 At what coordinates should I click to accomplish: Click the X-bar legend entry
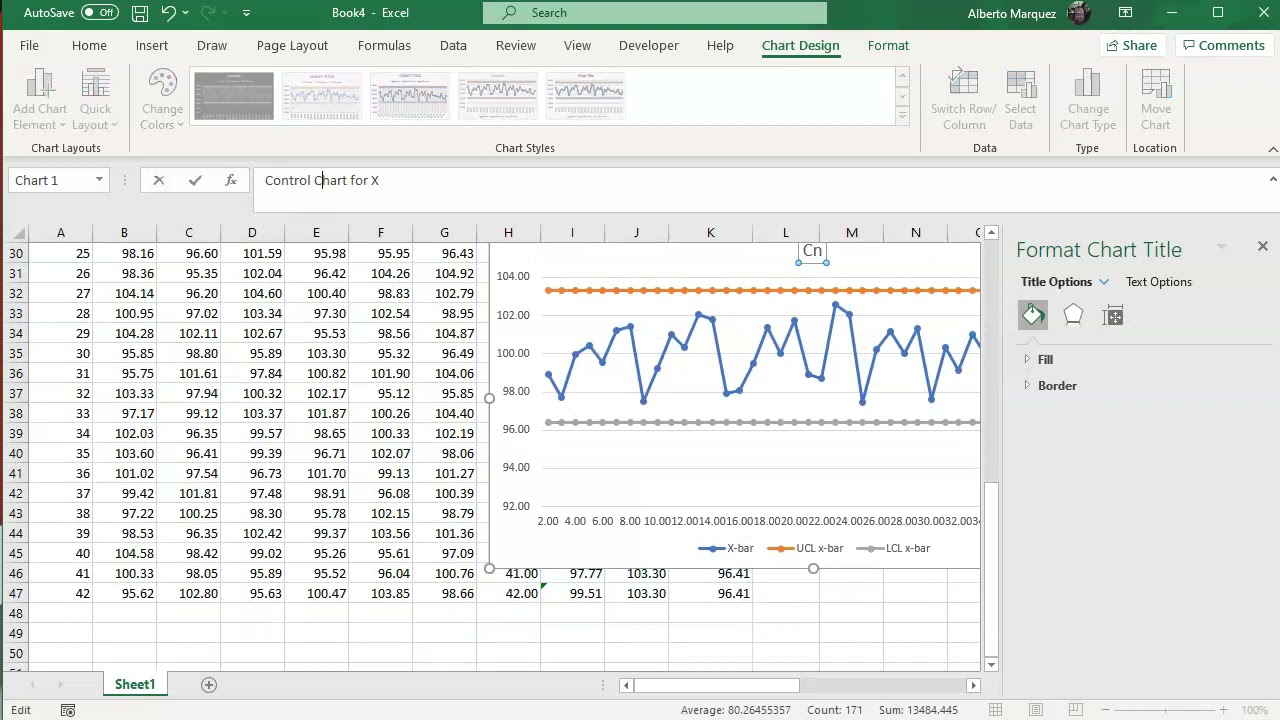727,548
